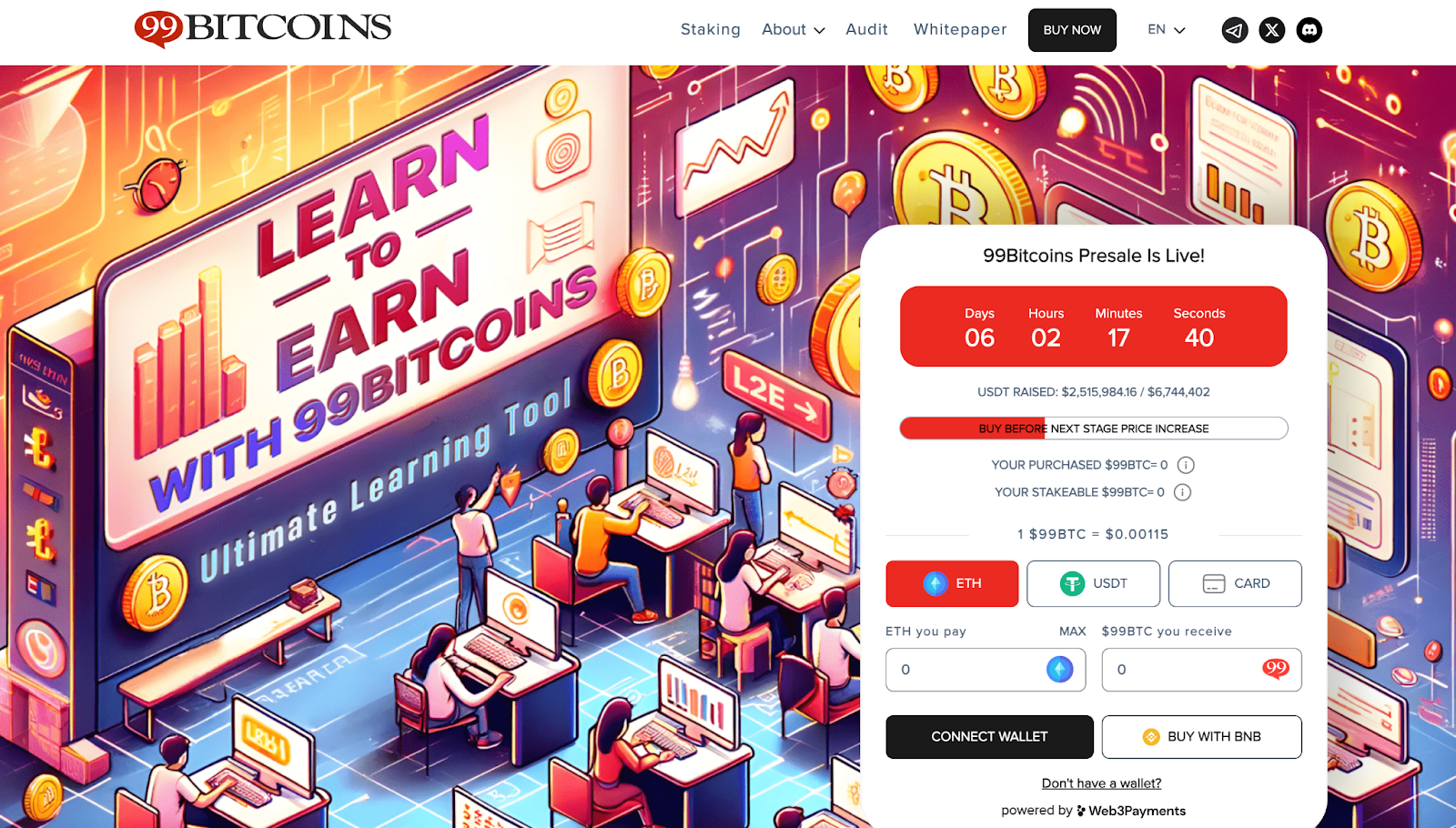Select CARD payment option

pos(1235,583)
